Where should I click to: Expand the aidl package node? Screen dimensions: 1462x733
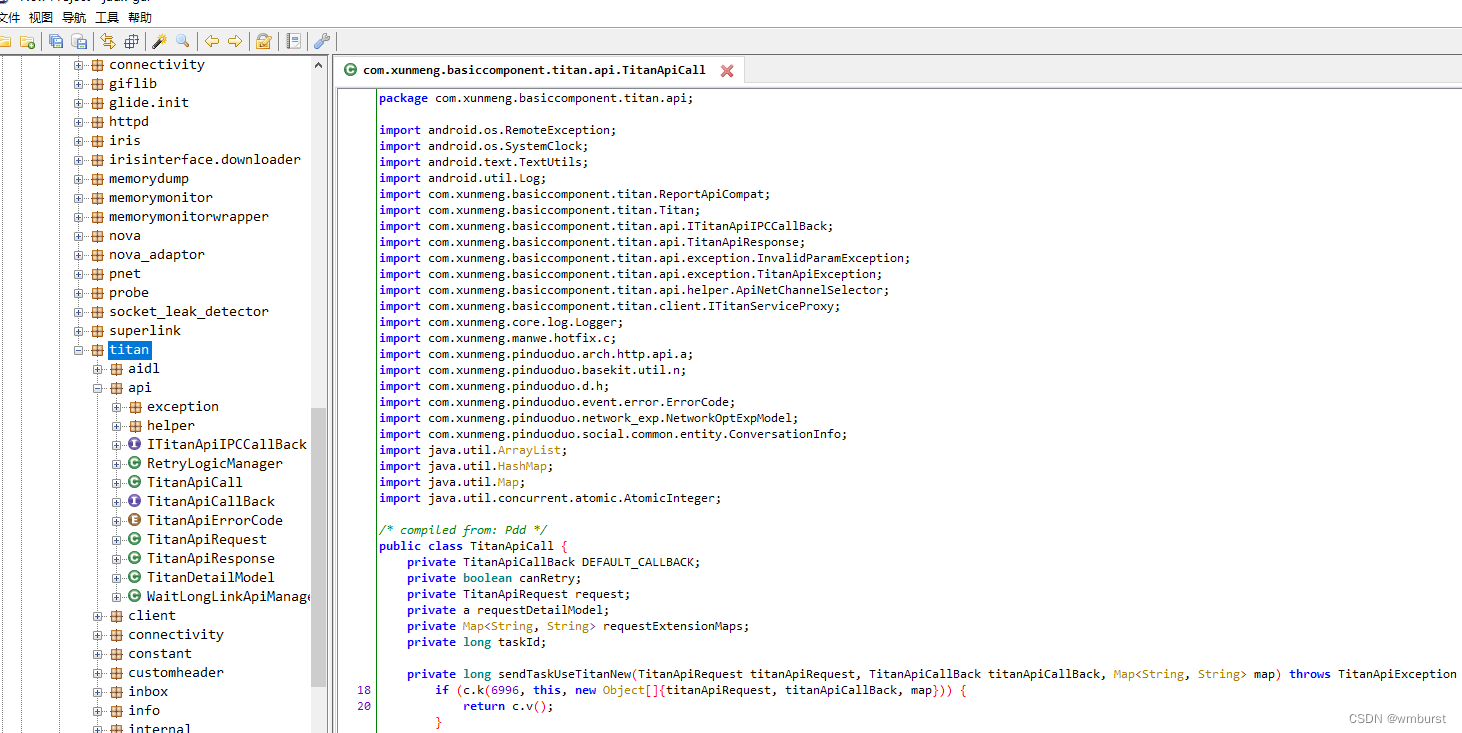(x=98, y=369)
